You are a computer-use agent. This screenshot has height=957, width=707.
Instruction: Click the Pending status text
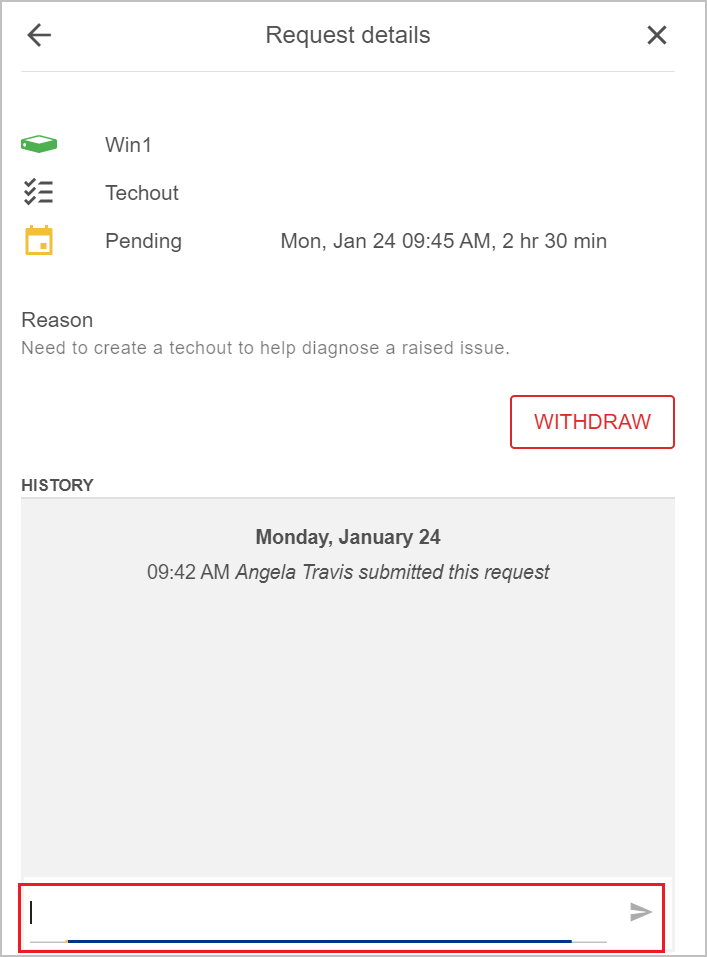(x=143, y=241)
